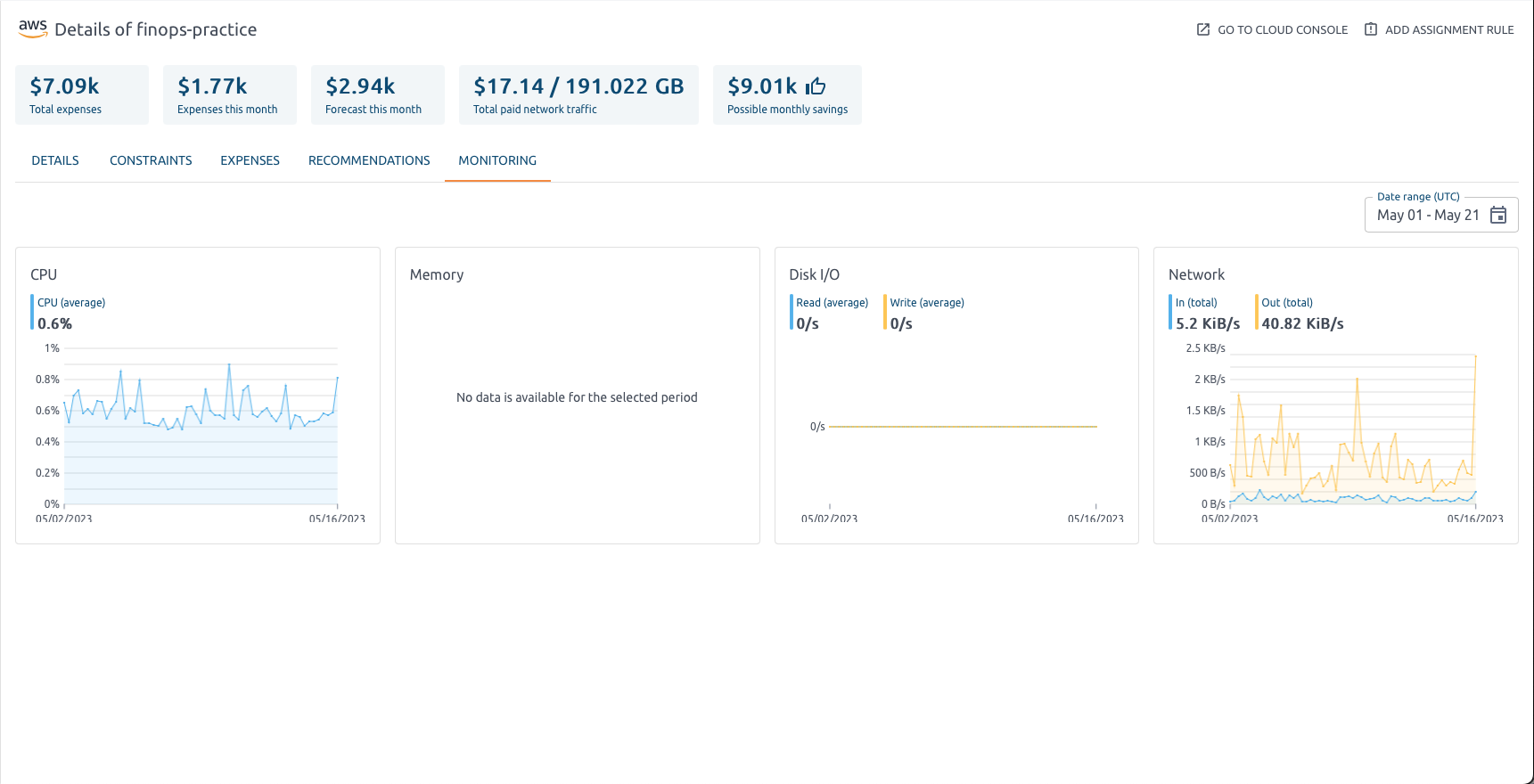The width and height of the screenshot is (1534, 784).
Task: Click the blue CPU (average) legend marker
Action: coord(33,313)
